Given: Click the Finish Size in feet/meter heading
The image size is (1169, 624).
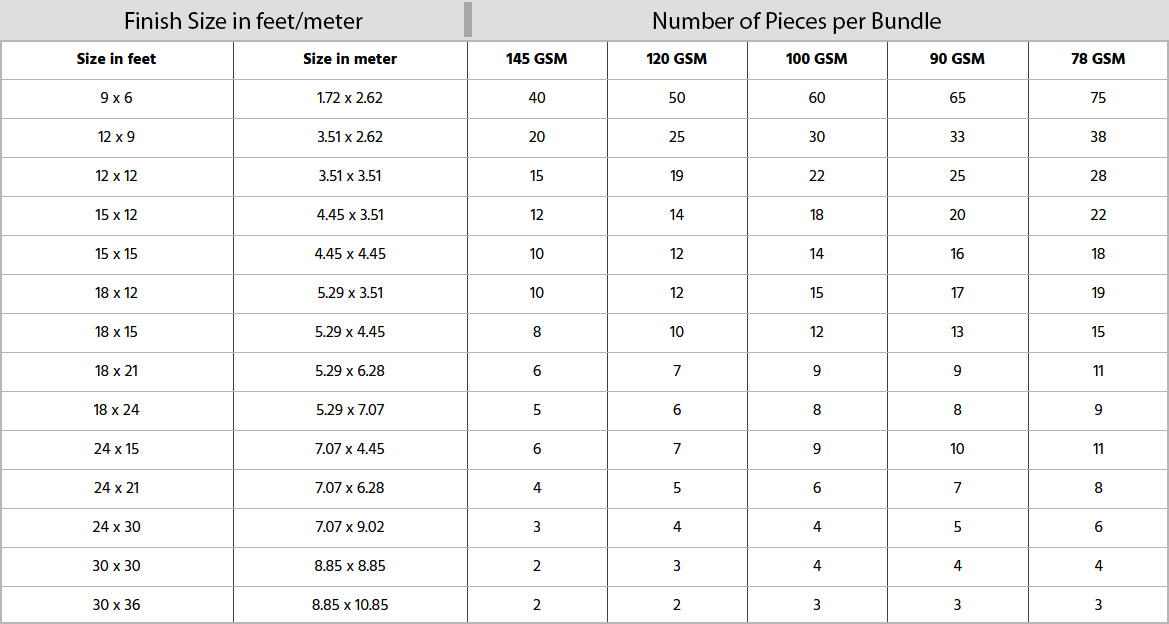Looking at the screenshot, I should click(x=243, y=21).
